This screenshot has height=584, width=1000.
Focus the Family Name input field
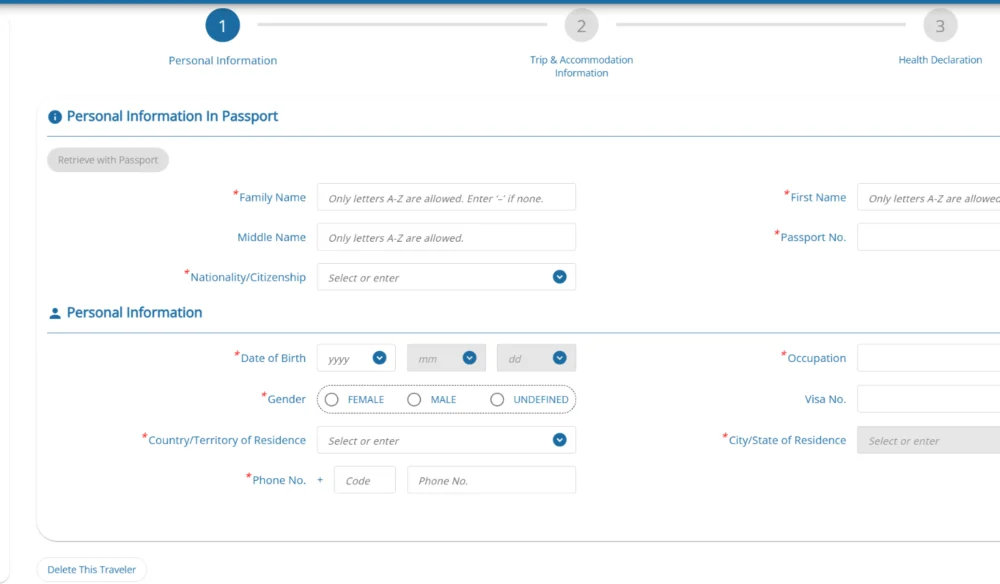pyautogui.click(x=446, y=198)
